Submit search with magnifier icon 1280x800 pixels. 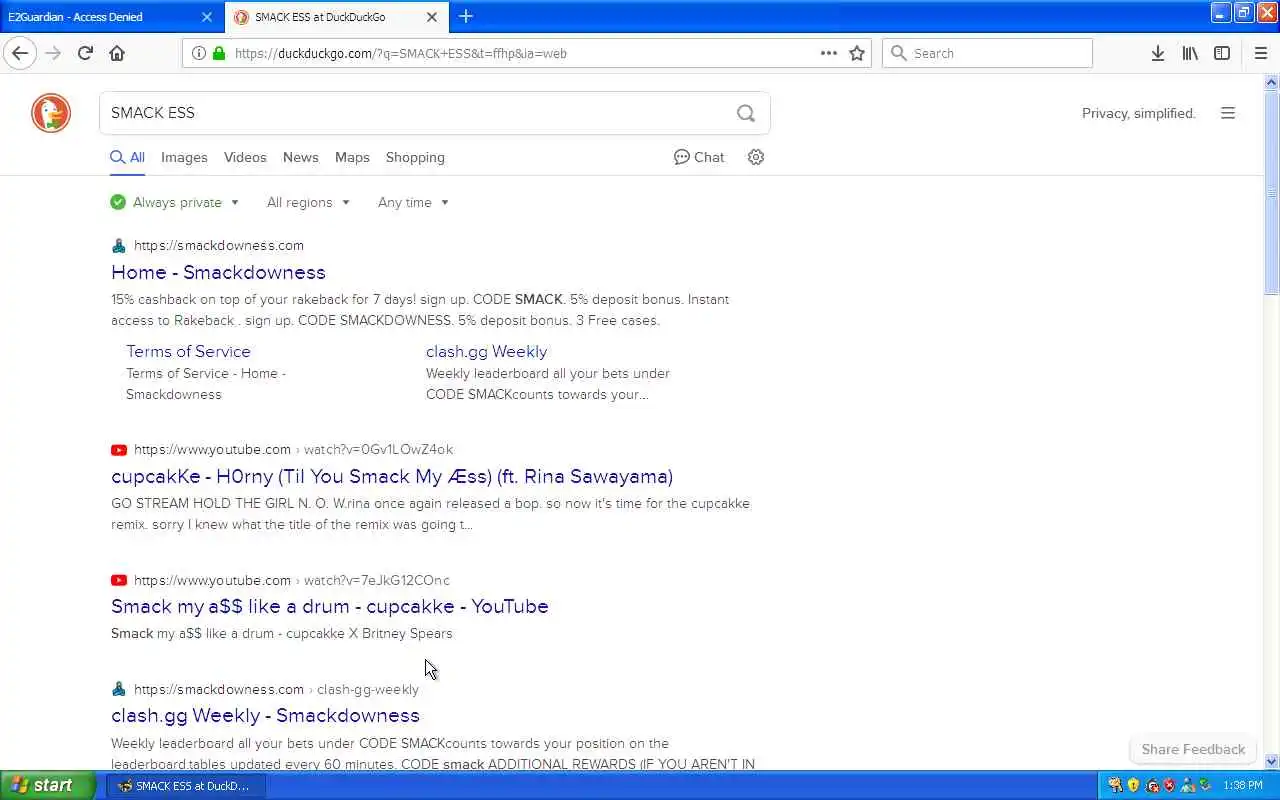point(746,113)
